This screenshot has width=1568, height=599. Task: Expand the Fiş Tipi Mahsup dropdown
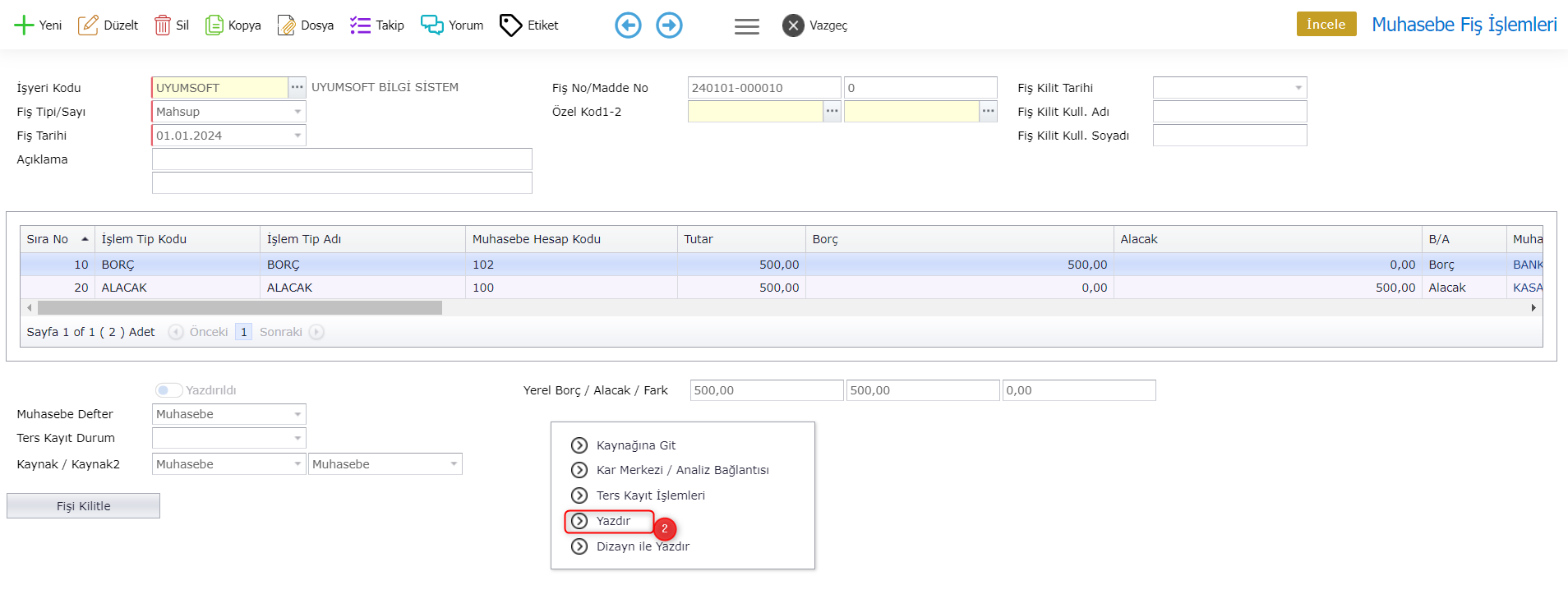(297, 112)
